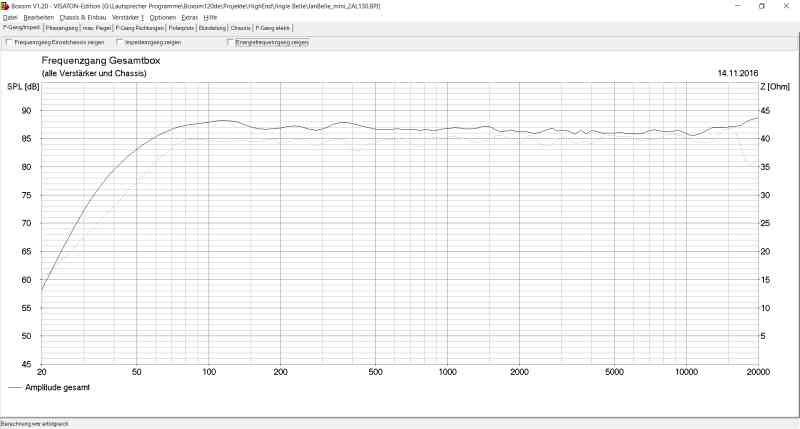Open the Bearbeiten menu

(x=39, y=17)
